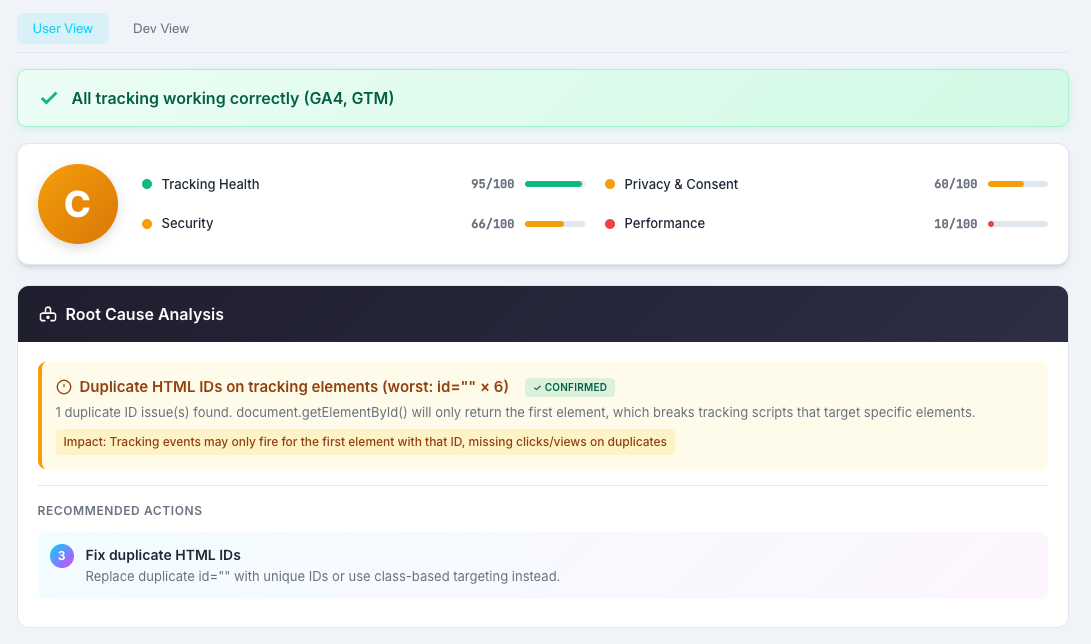Click the green Tracking Health status dot
Viewport: 1091px width, 644px height.
(x=147, y=184)
